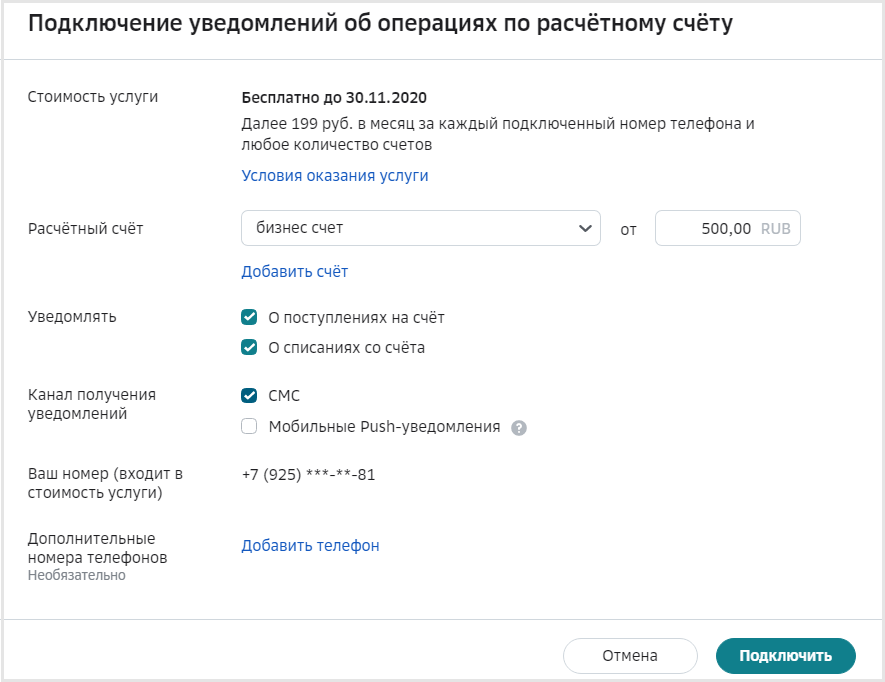Click the 'Стоимость услуги' label
The image size is (885, 682).
[93, 97]
